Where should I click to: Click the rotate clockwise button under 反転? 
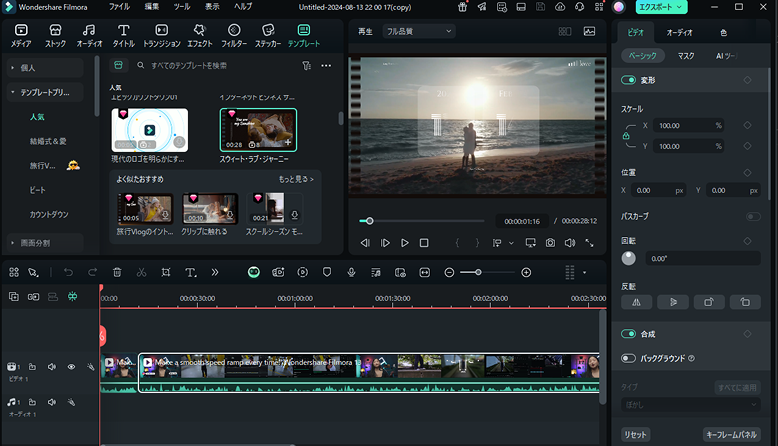pos(709,302)
